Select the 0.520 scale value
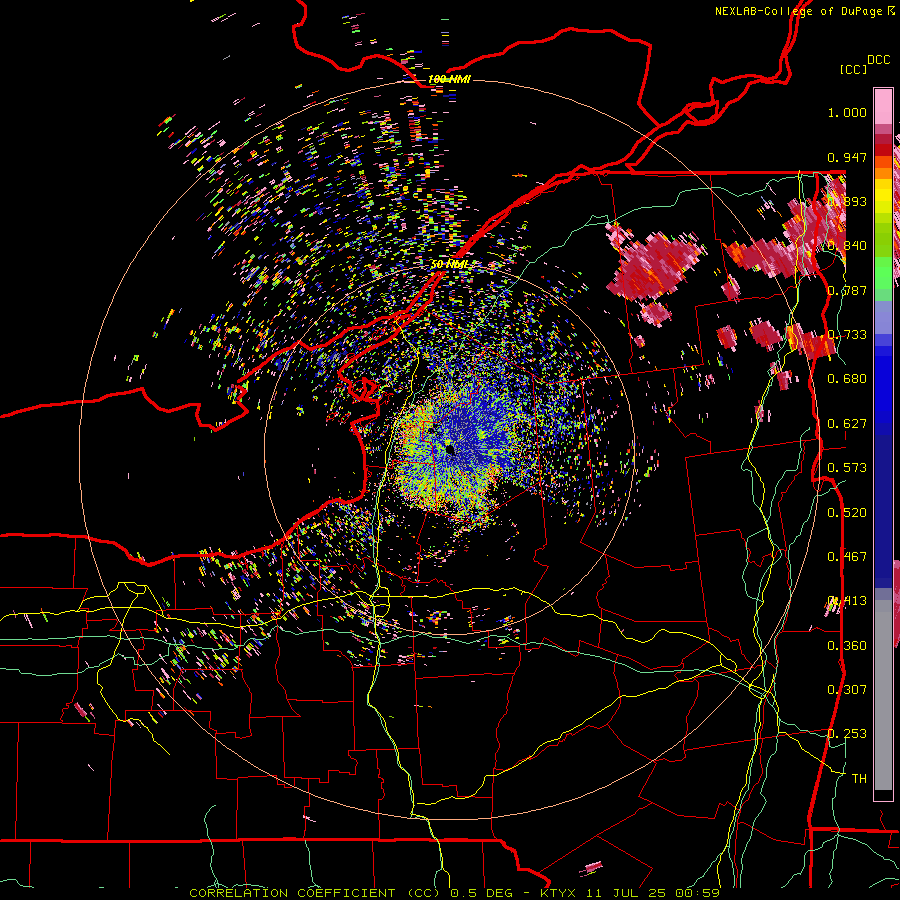 click(847, 513)
